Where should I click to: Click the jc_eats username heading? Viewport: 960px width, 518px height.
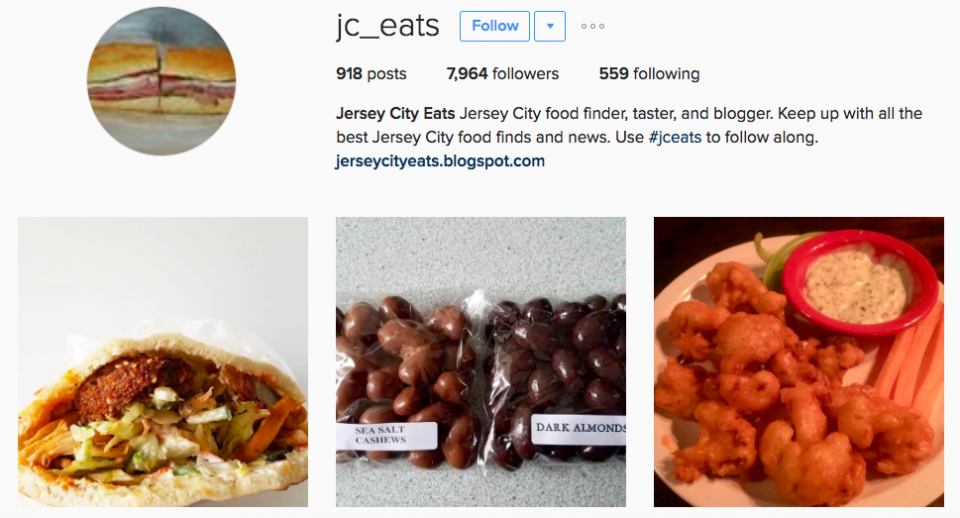pos(388,27)
